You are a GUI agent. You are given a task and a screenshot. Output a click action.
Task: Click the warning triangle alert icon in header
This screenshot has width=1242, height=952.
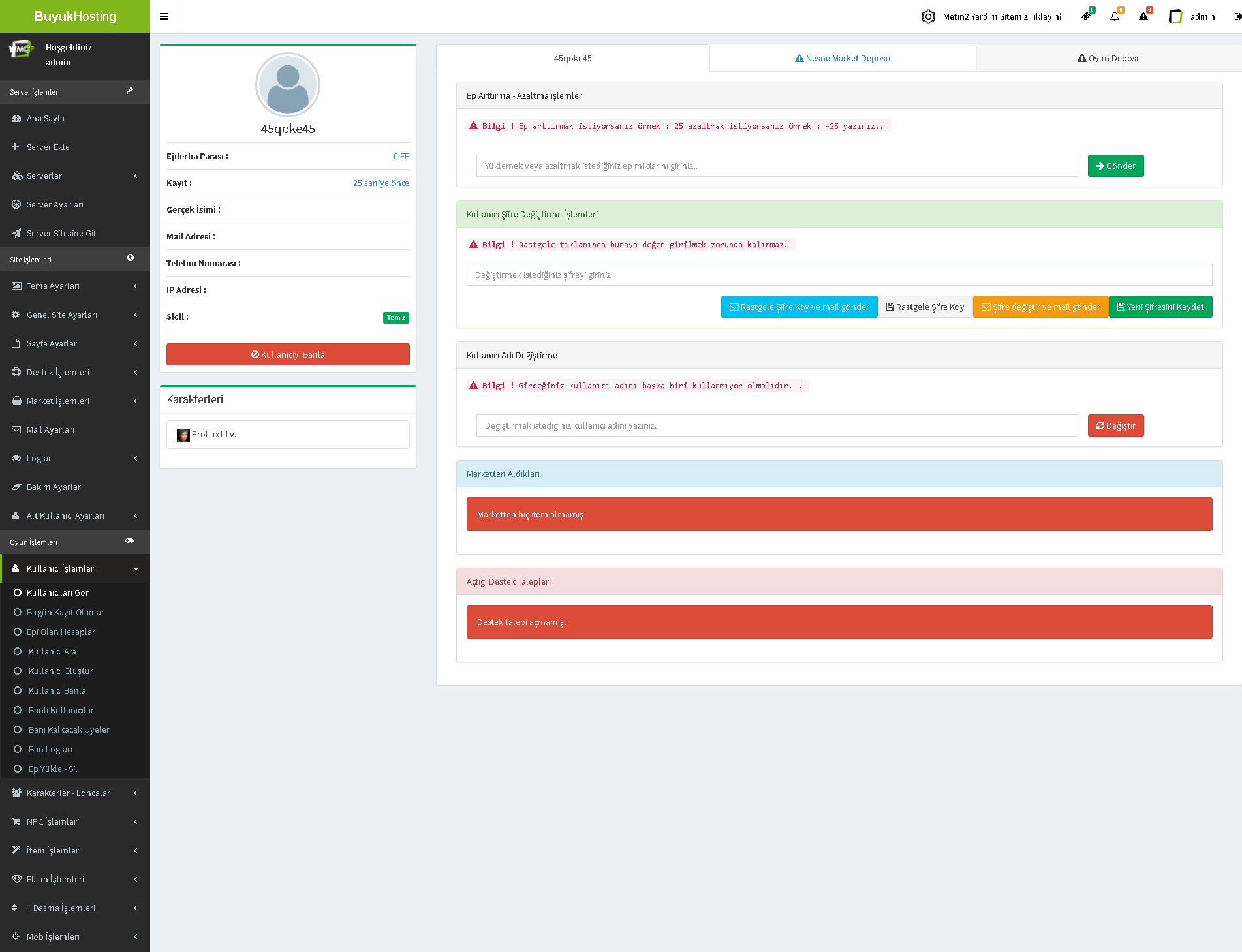[1143, 16]
